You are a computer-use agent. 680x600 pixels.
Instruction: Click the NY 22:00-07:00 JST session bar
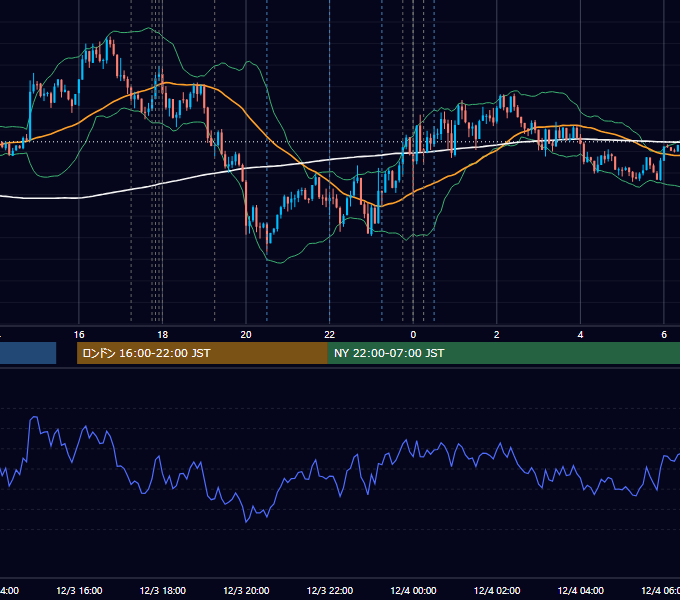pyautogui.click(x=503, y=353)
